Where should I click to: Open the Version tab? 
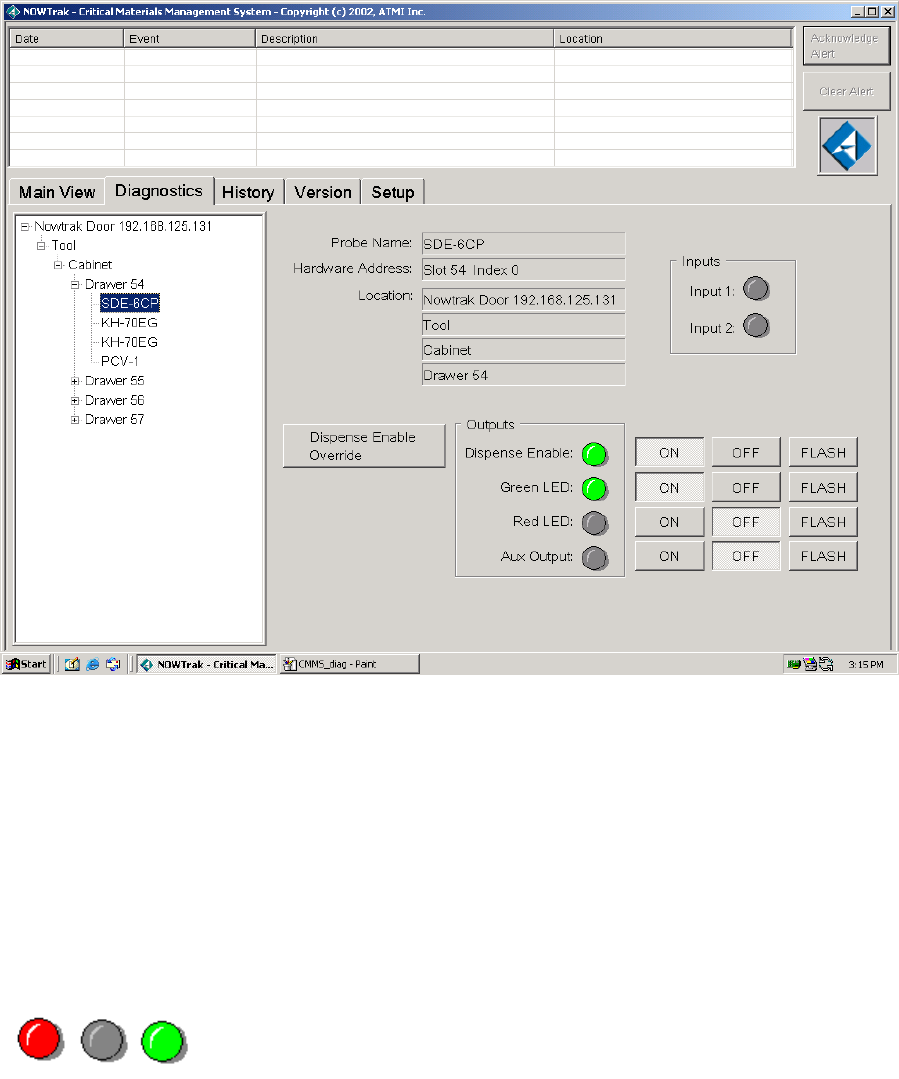click(x=323, y=192)
